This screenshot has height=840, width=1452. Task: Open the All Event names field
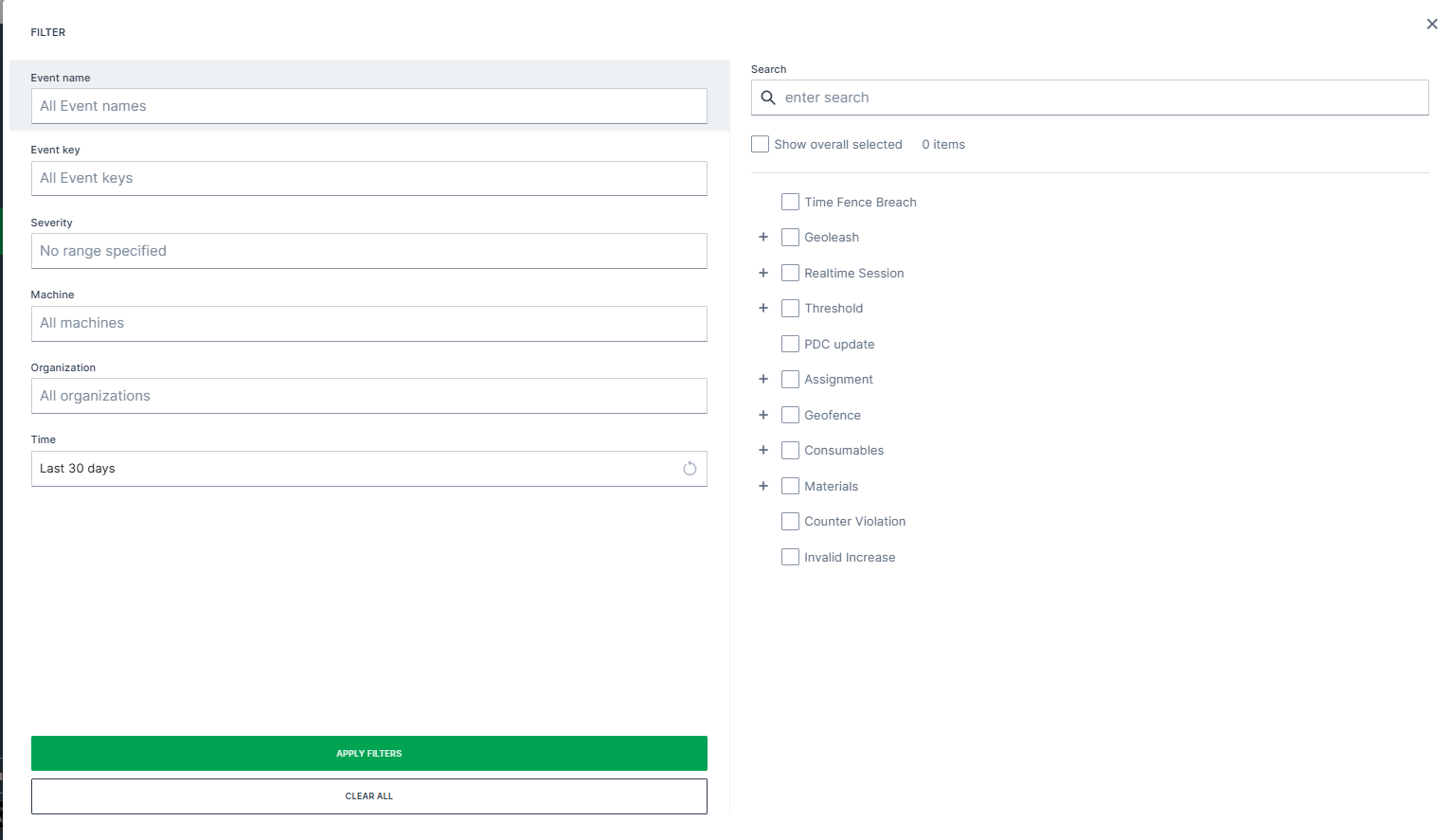click(x=368, y=106)
